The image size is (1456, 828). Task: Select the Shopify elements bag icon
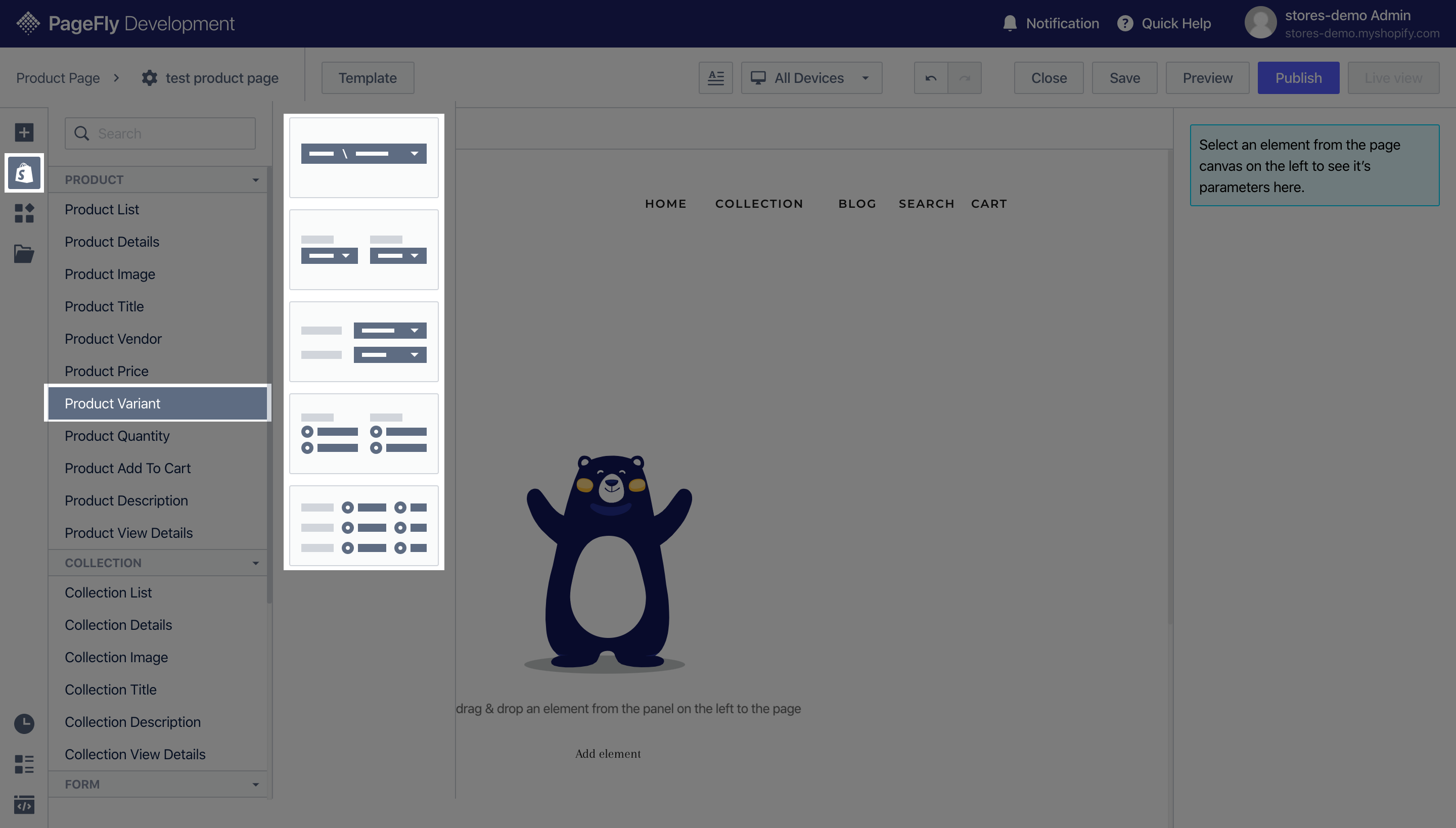[x=24, y=173]
